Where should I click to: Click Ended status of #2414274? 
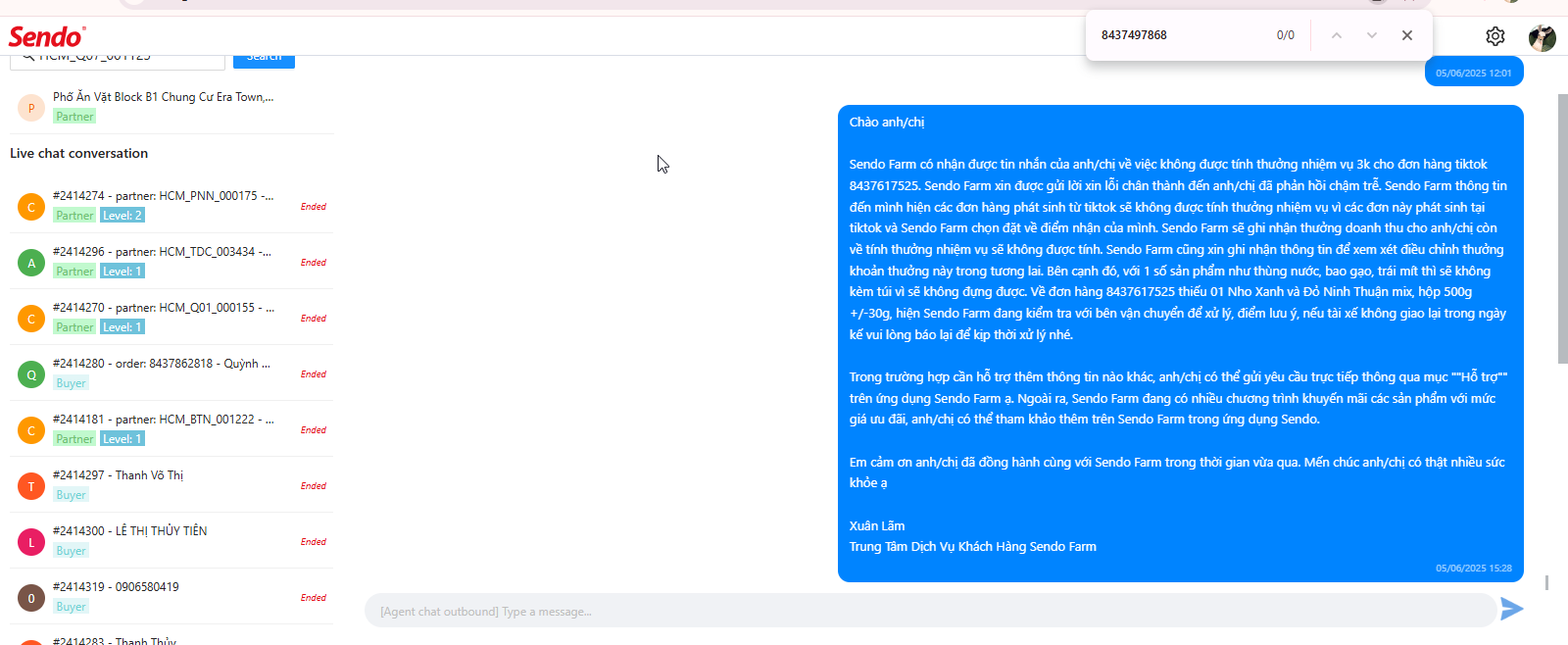click(314, 207)
